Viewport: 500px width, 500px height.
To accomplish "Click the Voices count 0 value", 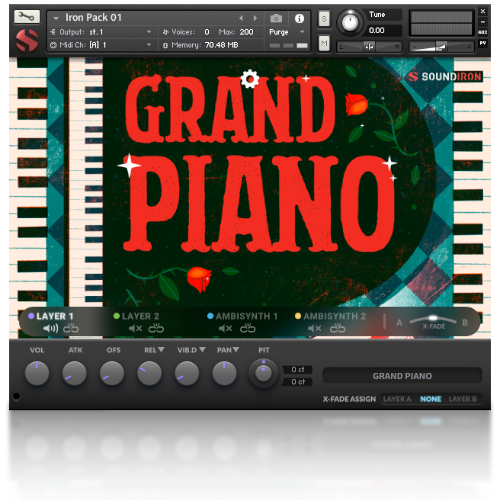I will pos(207,32).
